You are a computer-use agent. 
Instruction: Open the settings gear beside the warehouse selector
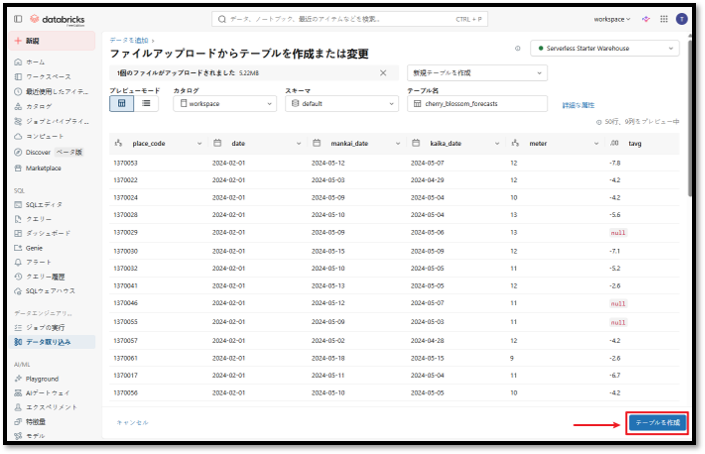click(517, 48)
